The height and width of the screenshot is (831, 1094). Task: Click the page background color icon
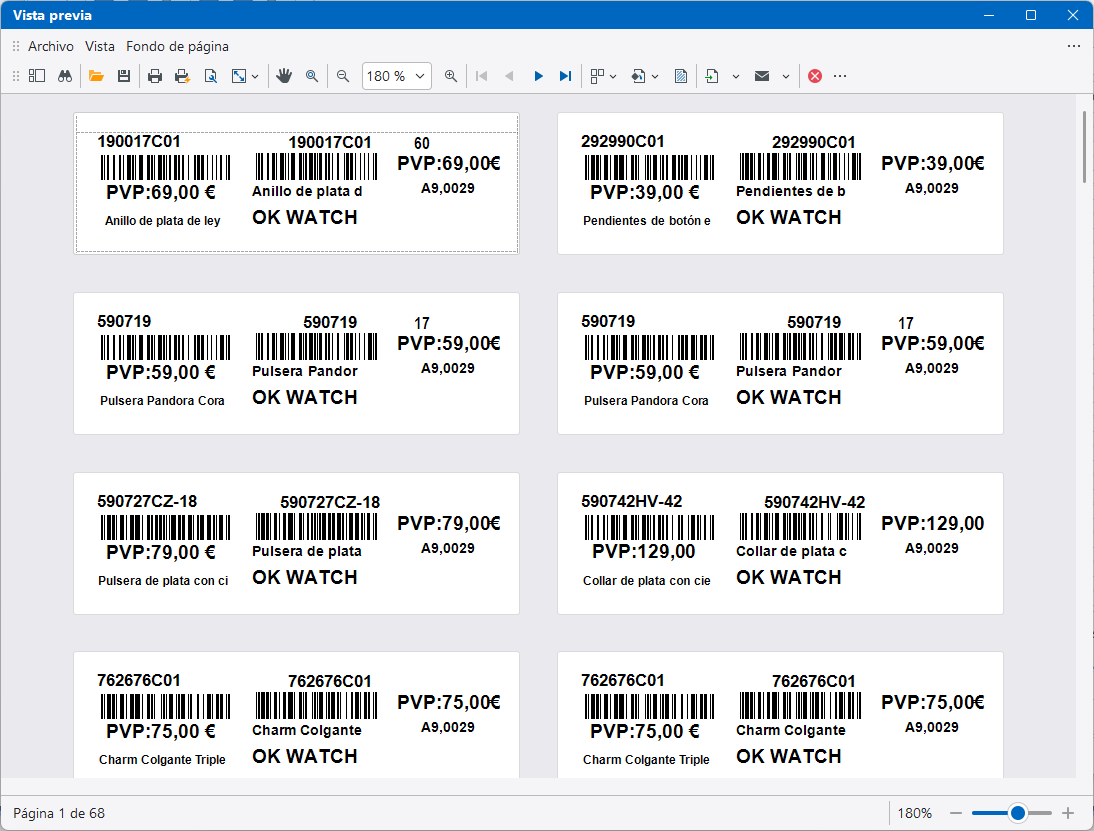click(638, 76)
